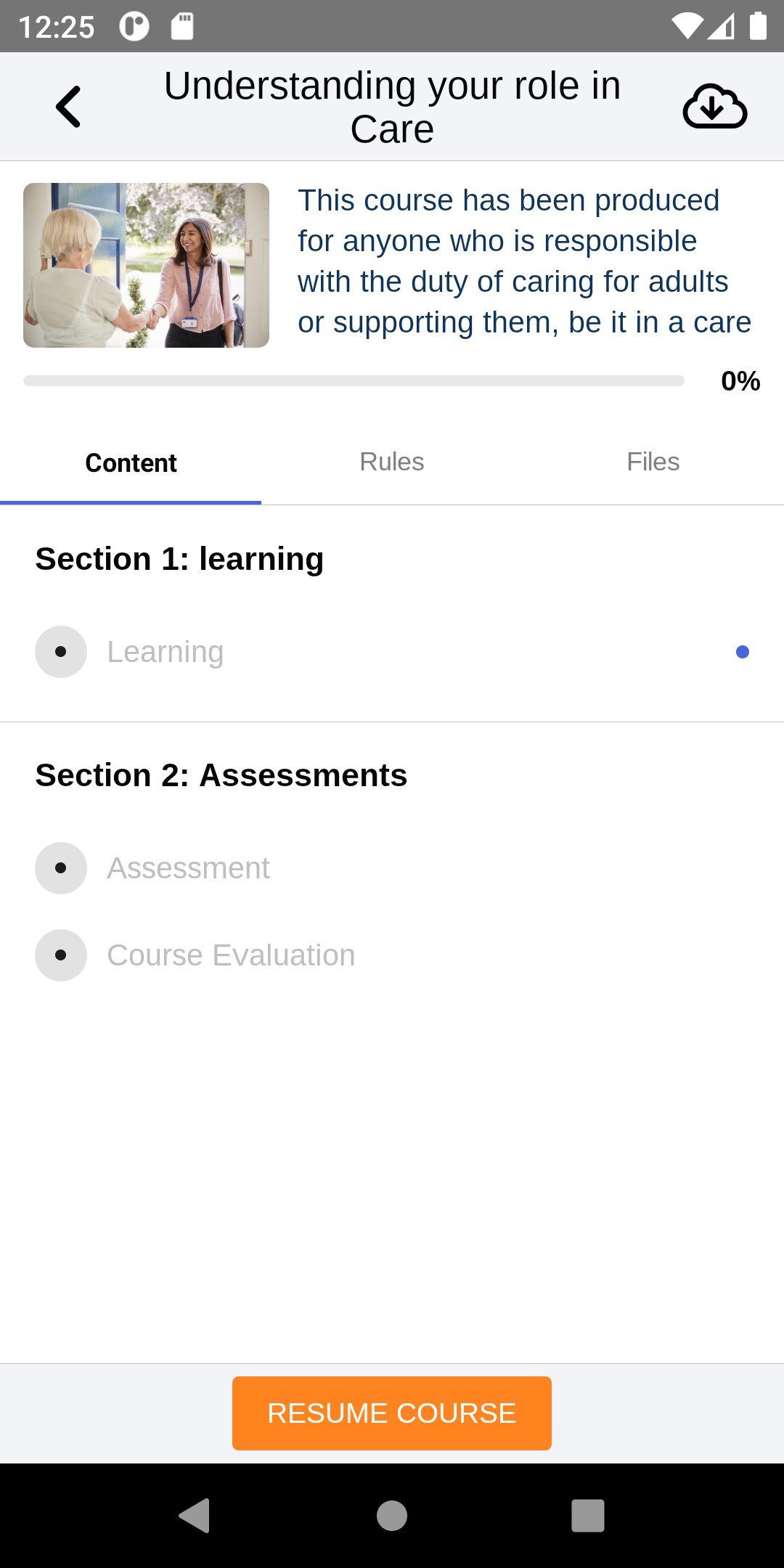Image resolution: width=784 pixels, height=1568 pixels.
Task: Tap the blue dot beside Learning
Action: coord(742,652)
